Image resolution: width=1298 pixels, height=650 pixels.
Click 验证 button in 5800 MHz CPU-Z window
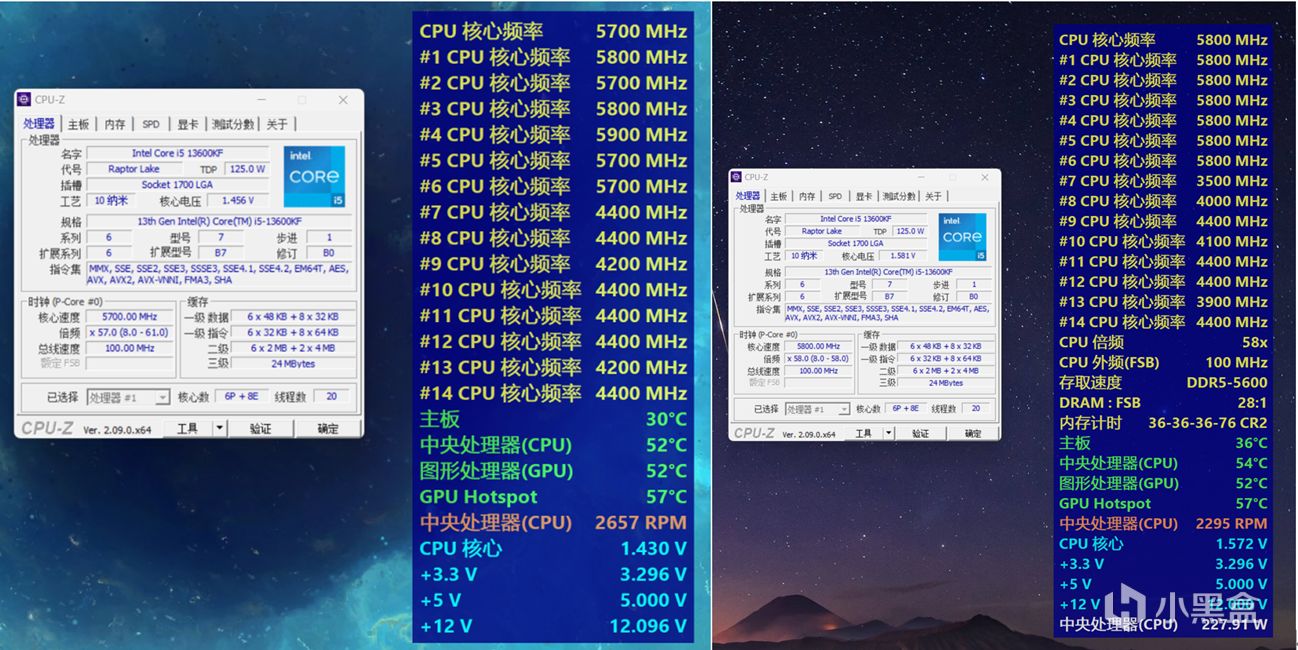[x=921, y=433]
